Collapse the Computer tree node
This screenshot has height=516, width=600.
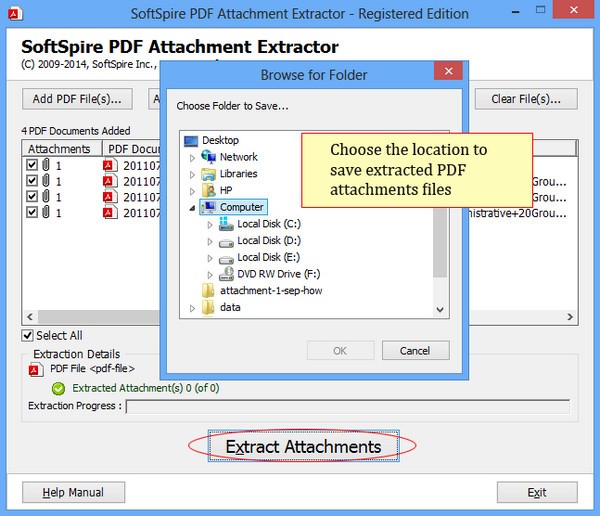click(192, 208)
